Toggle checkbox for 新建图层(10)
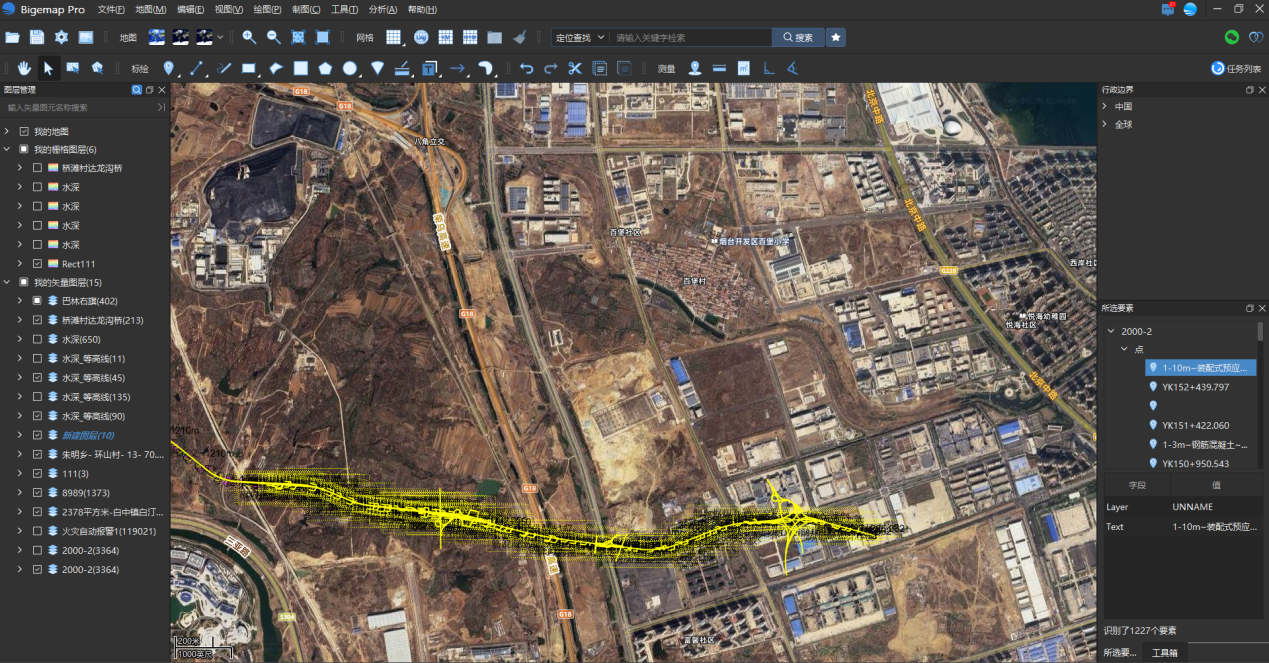Viewport: 1269px width, 663px height. pyautogui.click(x=37, y=435)
